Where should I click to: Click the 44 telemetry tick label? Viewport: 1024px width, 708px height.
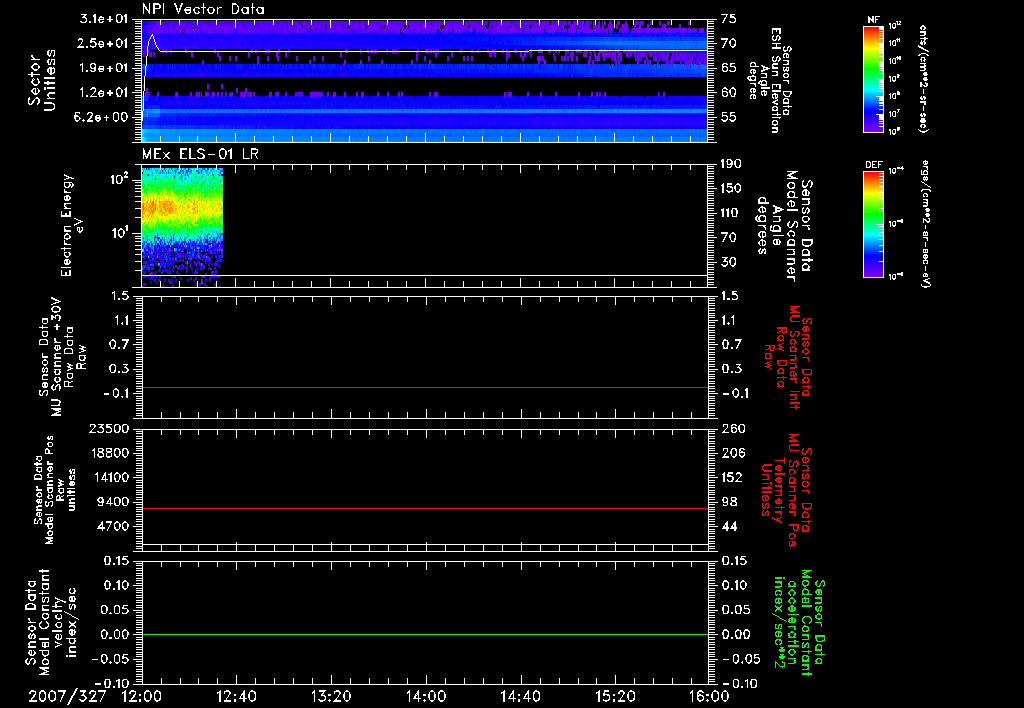729,526
